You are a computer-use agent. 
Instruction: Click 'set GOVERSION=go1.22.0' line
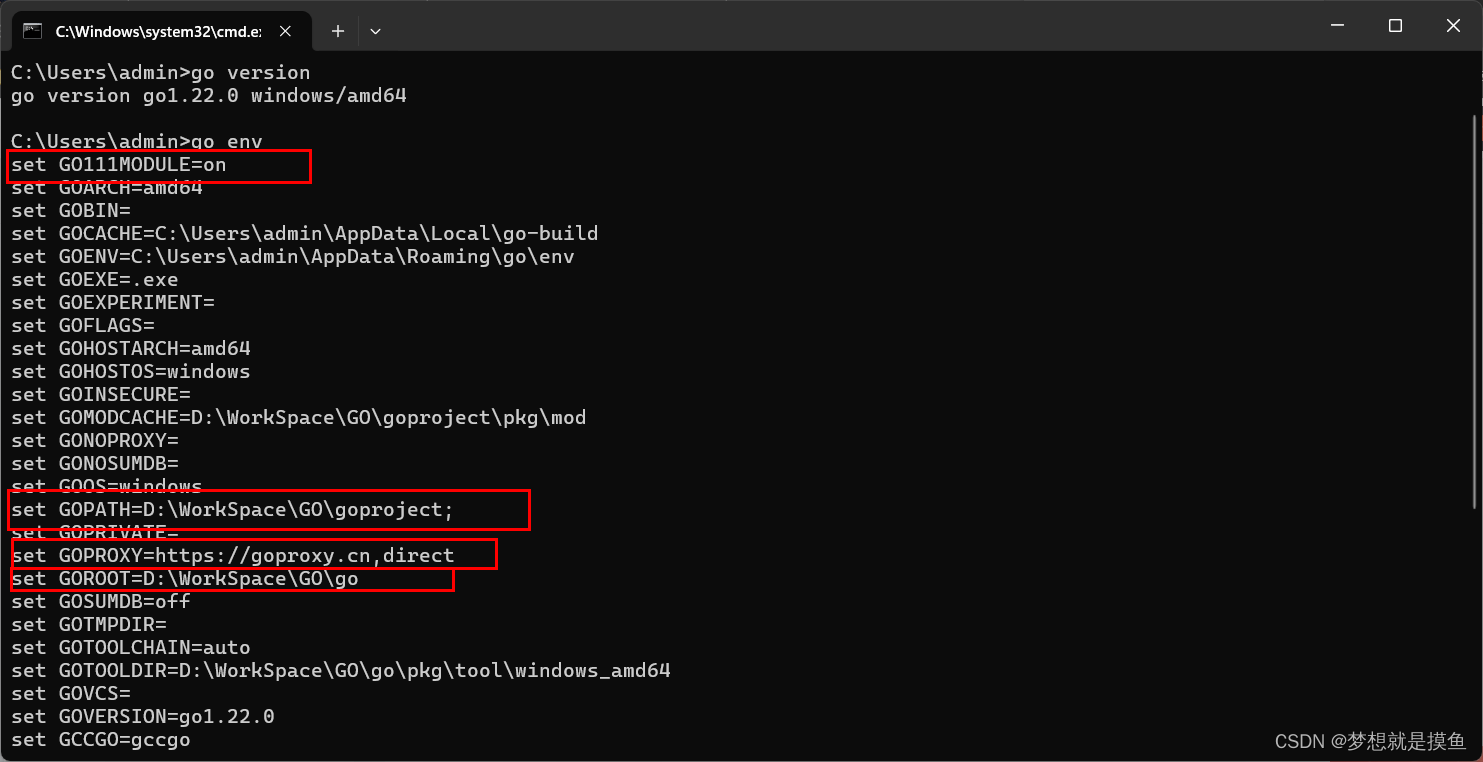click(143, 716)
